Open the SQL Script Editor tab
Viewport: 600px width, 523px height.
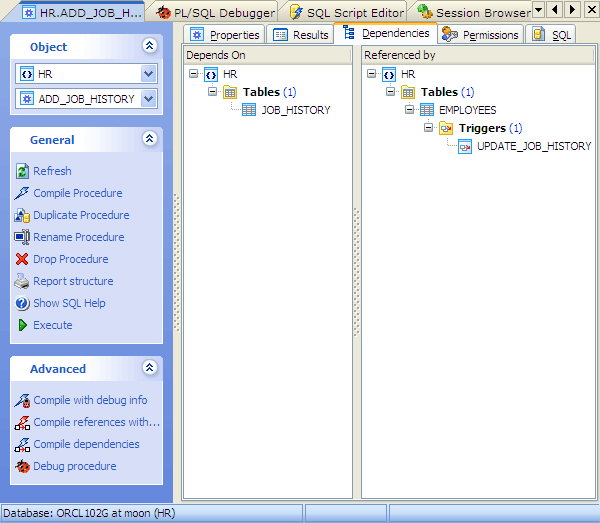pyautogui.click(x=346, y=13)
